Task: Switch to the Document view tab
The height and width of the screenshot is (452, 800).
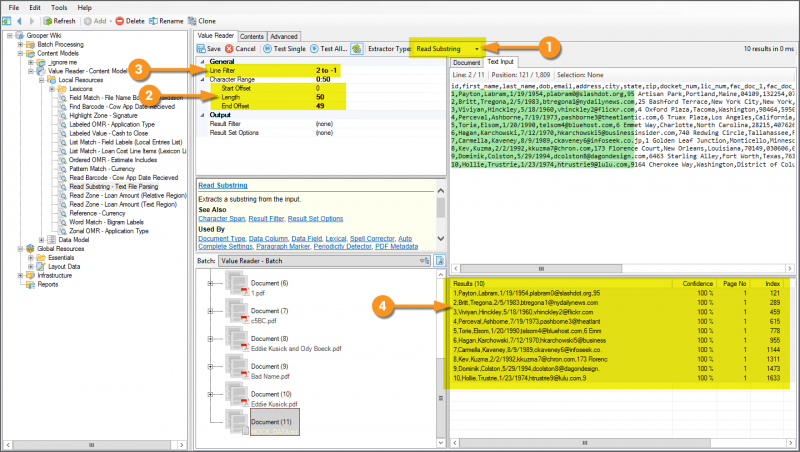Action: (x=467, y=61)
